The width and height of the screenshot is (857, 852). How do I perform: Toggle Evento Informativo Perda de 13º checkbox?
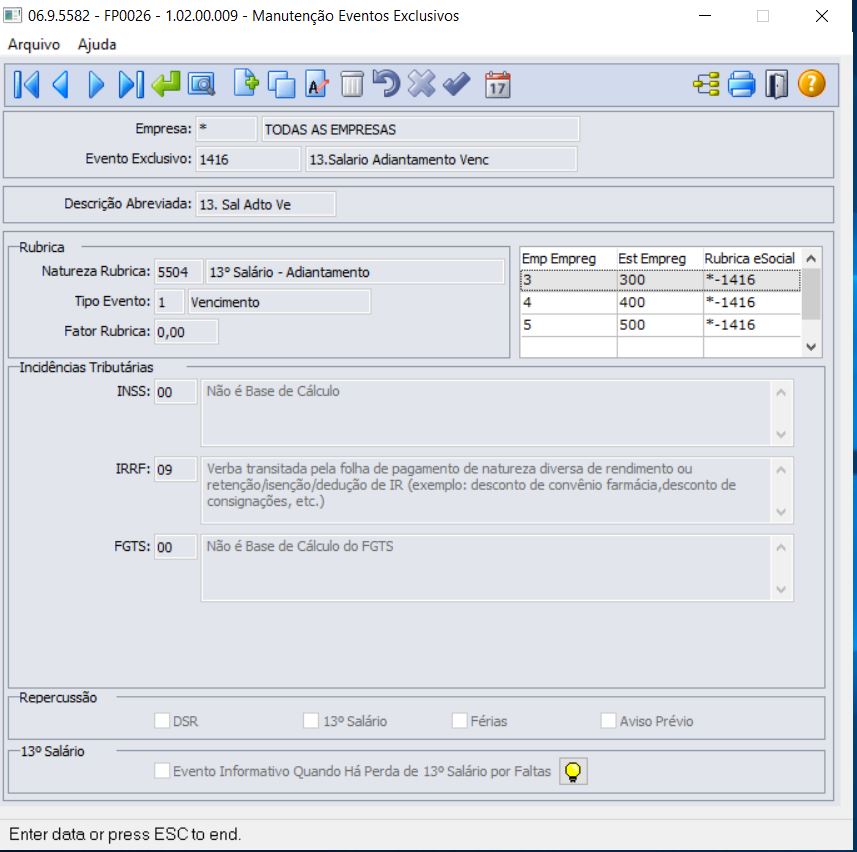click(x=162, y=771)
